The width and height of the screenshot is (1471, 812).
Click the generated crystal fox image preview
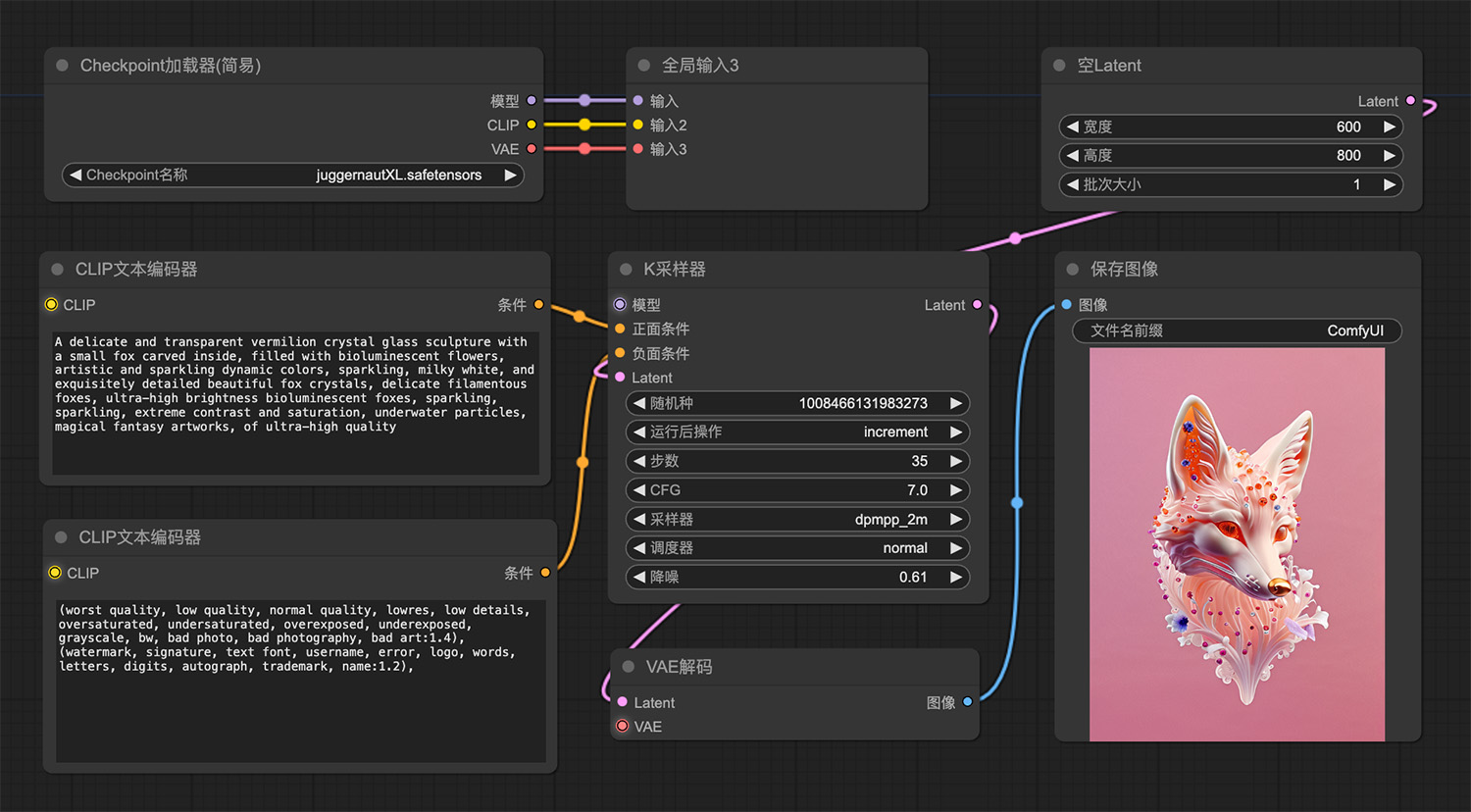tap(1238, 544)
